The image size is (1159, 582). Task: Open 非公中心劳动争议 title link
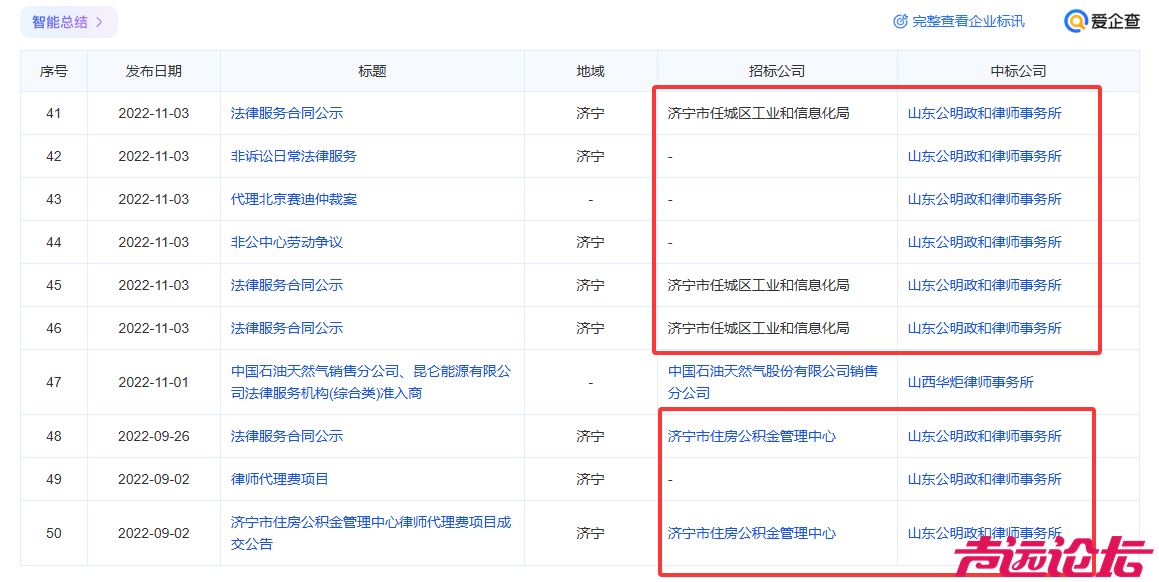[286, 242]
